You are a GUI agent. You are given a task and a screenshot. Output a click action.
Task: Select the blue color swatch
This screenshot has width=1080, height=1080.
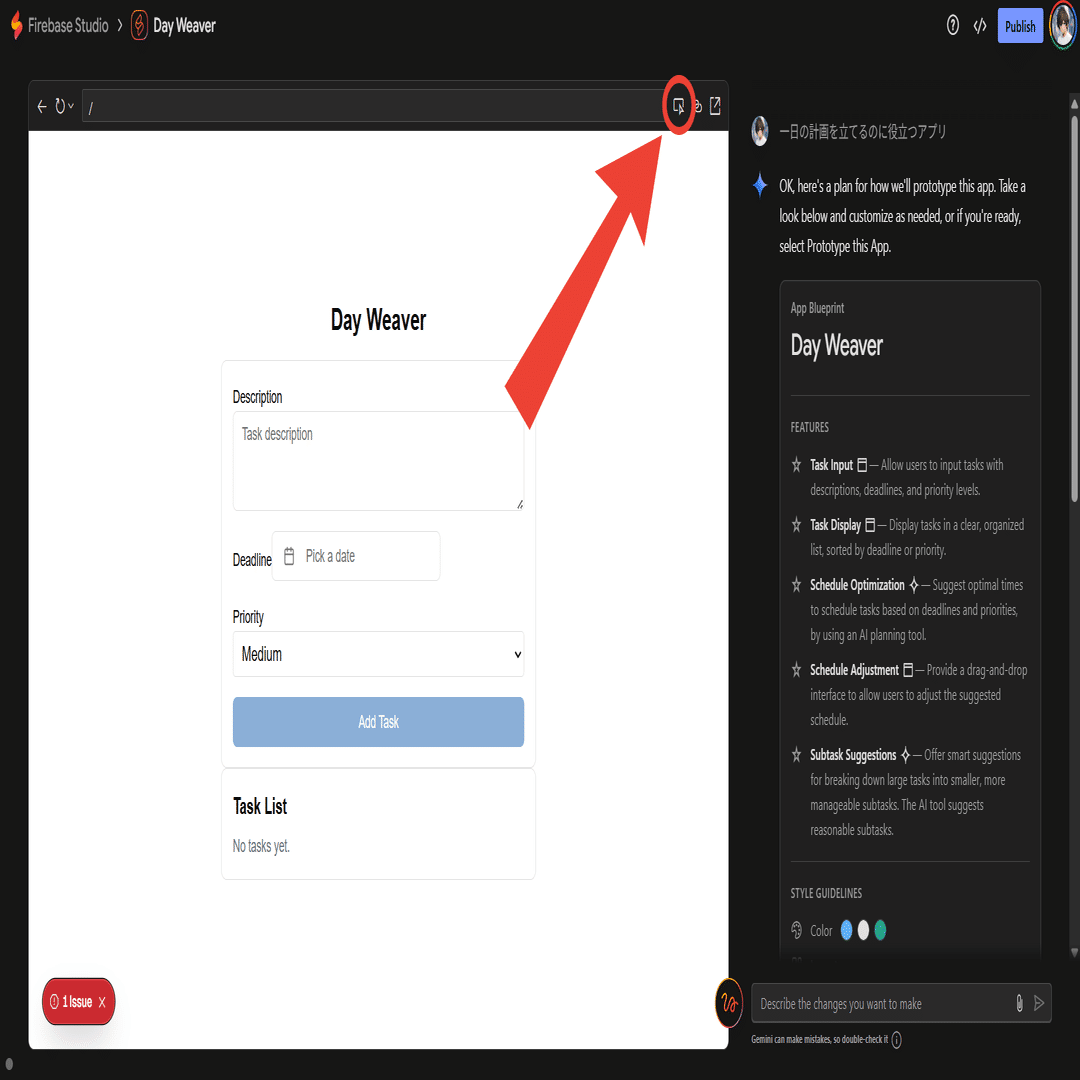pos(847,931)
